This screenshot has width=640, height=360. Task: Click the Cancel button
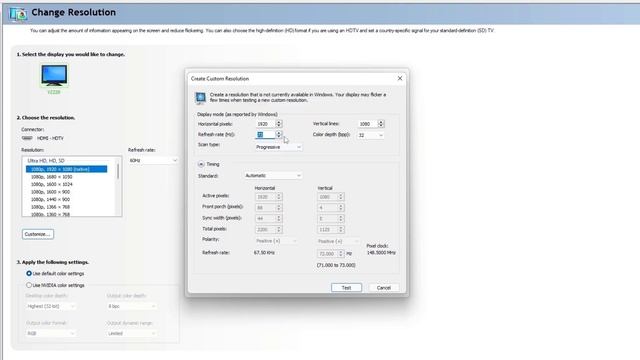click(x=383, y=288)
